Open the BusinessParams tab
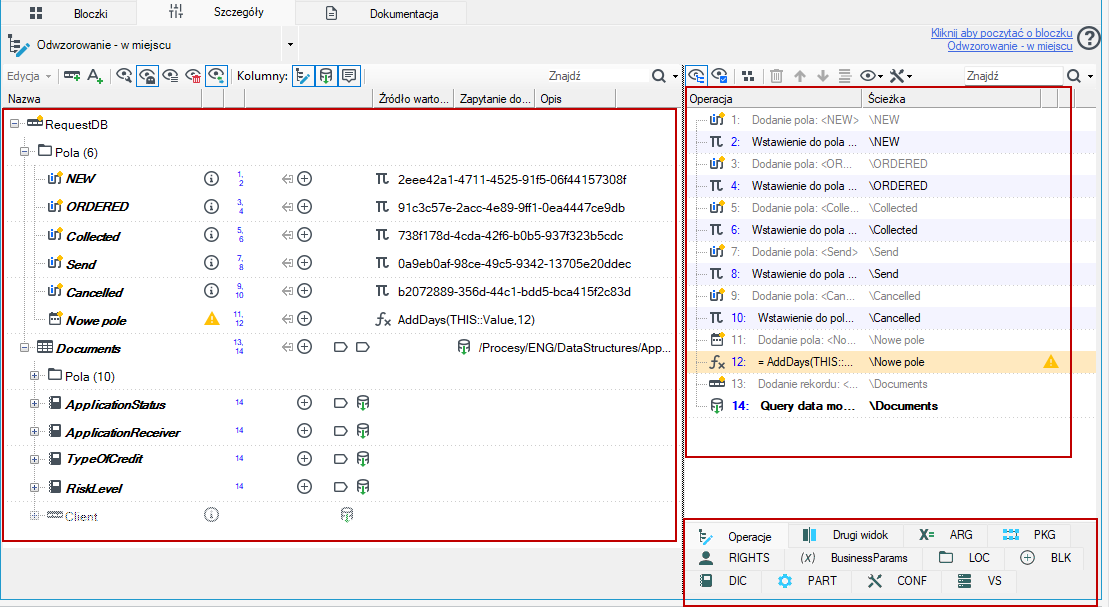Screen dimensions: 1109x607 pos(854,557)
